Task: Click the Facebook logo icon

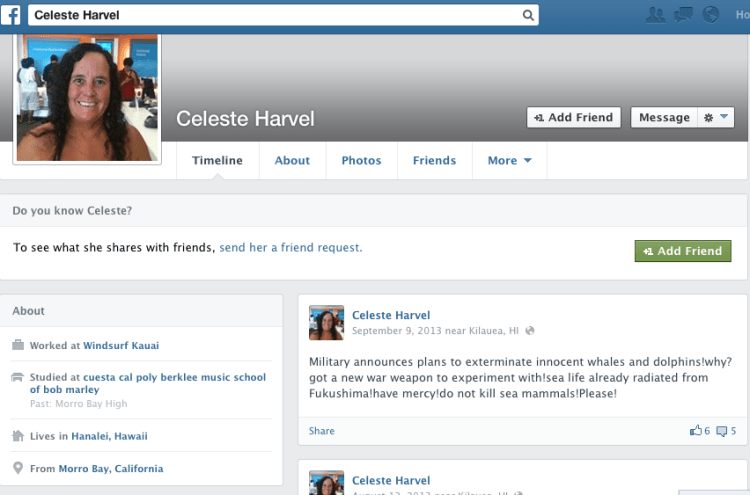Action: (x=11, y=15)
